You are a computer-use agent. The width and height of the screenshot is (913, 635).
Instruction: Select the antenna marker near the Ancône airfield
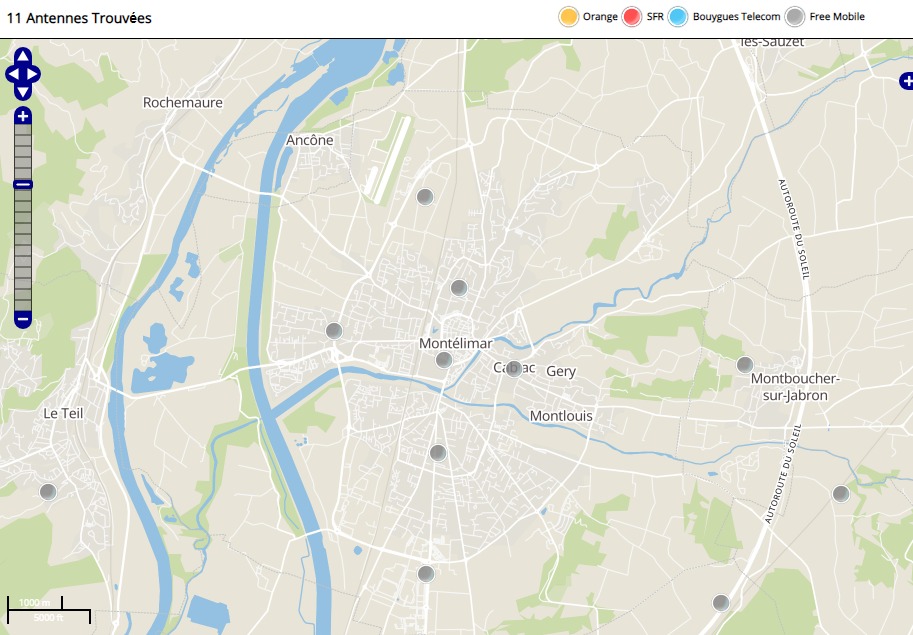pyautogui.click(x=425, y=197)
